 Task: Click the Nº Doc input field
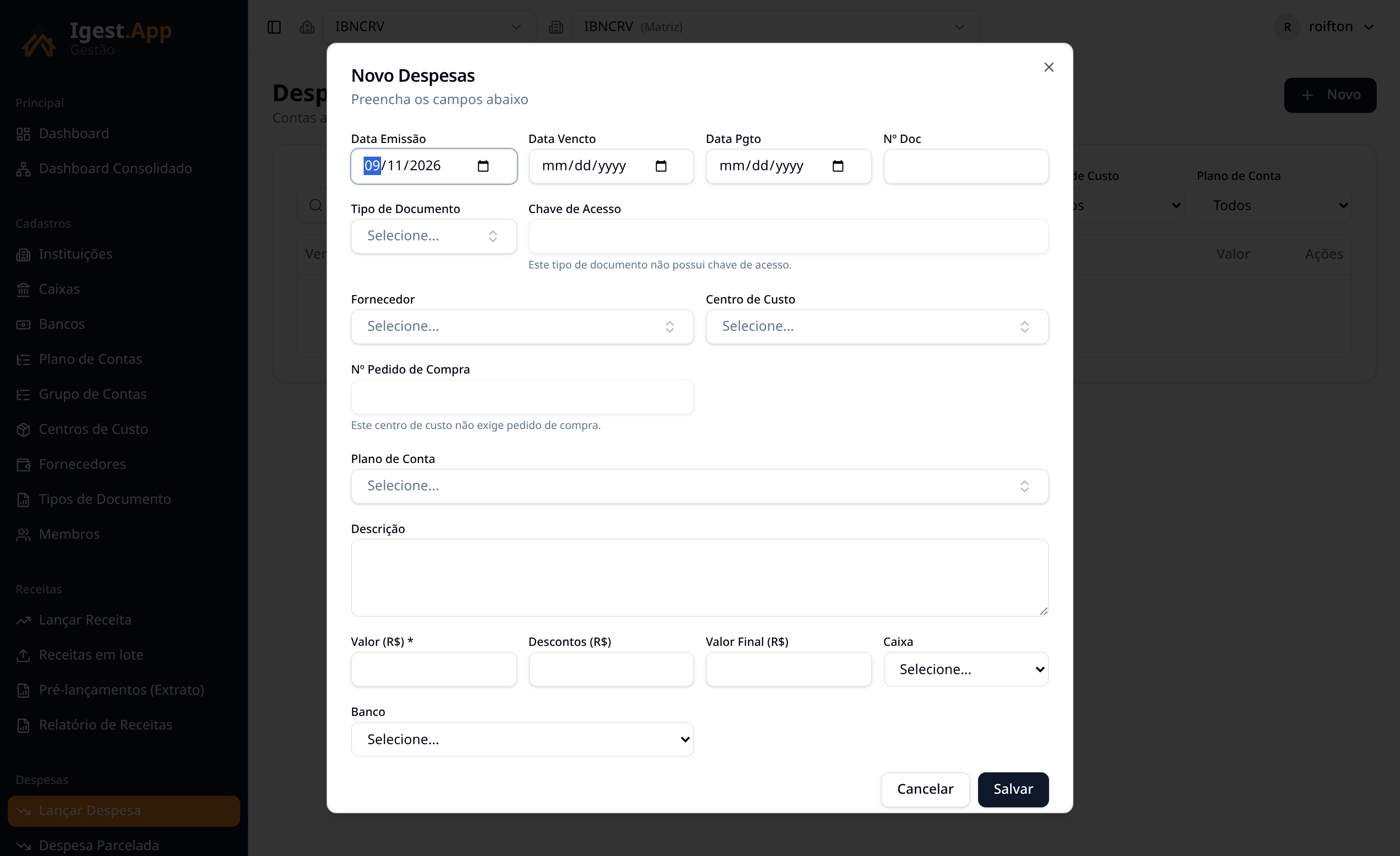966,166
